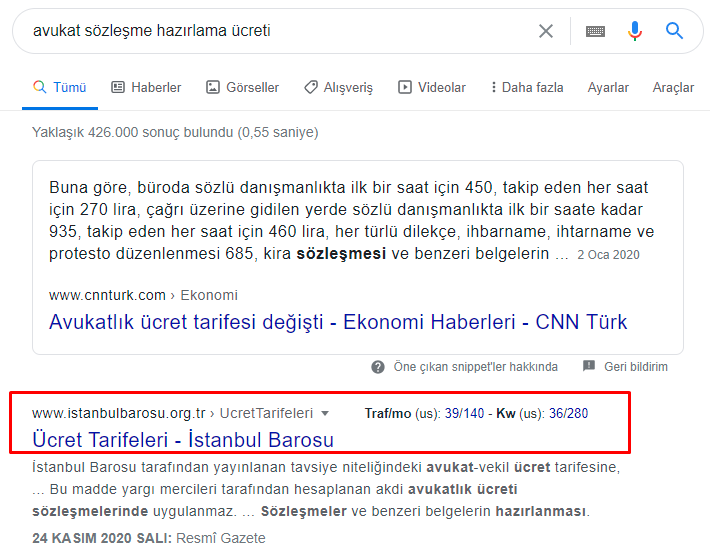The width and height of the screenshot is (710, 558).
Task: Click the www.istanbulbarosu.org.tr URL text
Action: [x=119, y=413]
